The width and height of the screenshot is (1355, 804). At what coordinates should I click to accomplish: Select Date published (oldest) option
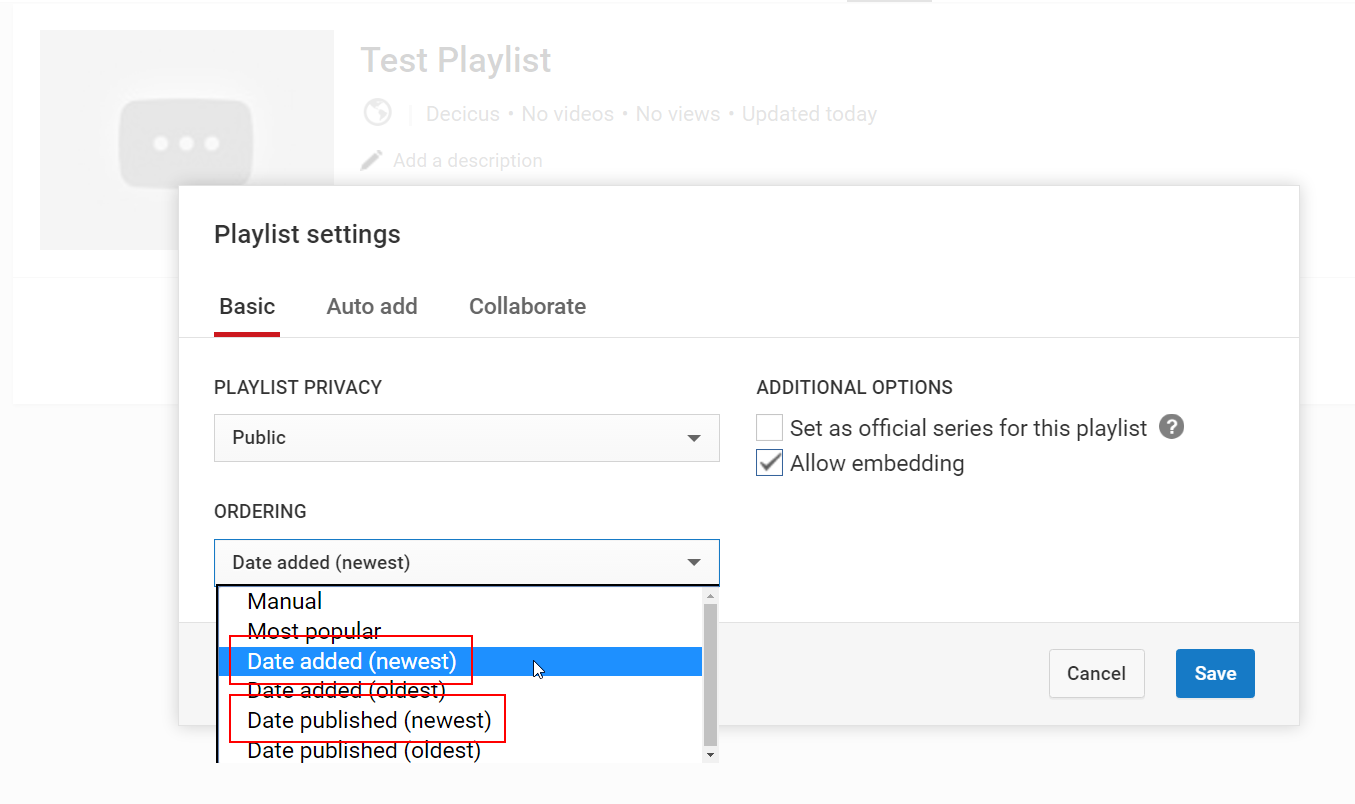pos(364,750)
